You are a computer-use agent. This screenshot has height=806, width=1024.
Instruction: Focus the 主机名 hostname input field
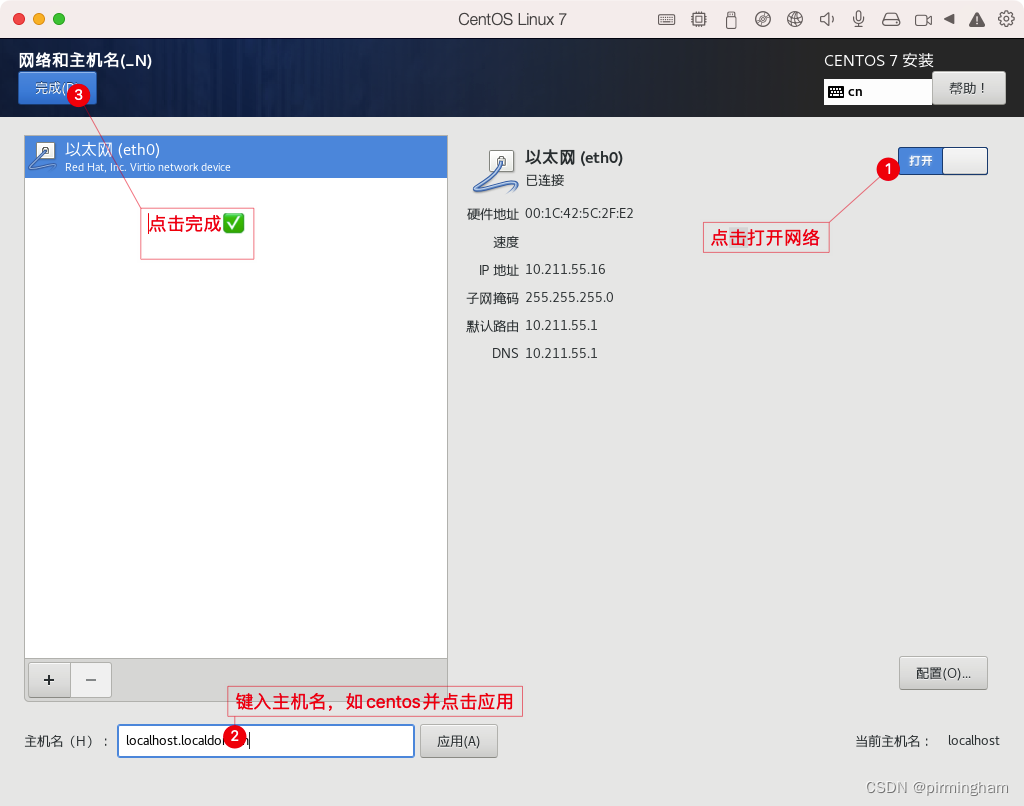[x=266, y=741]
